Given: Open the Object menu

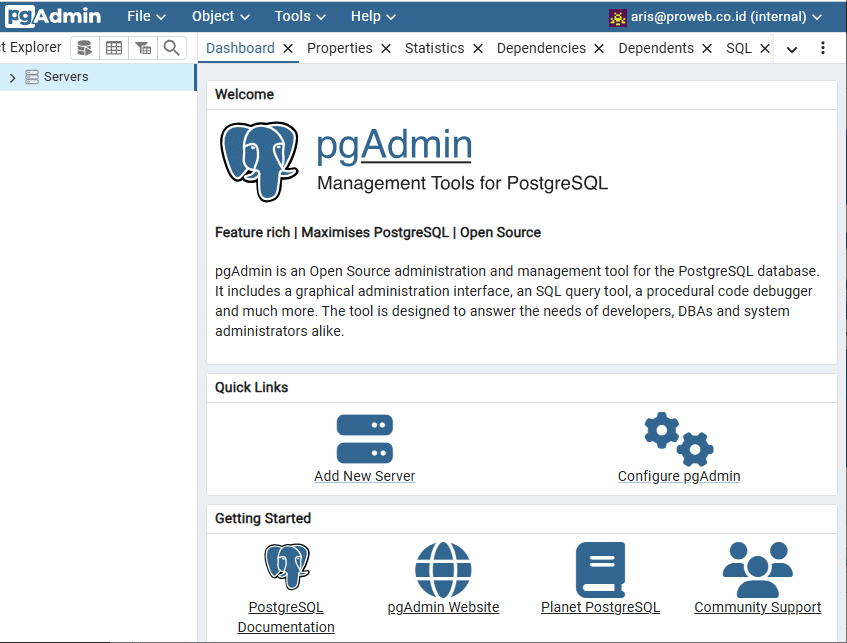Looking at the screenshot, I should point(220,16).
